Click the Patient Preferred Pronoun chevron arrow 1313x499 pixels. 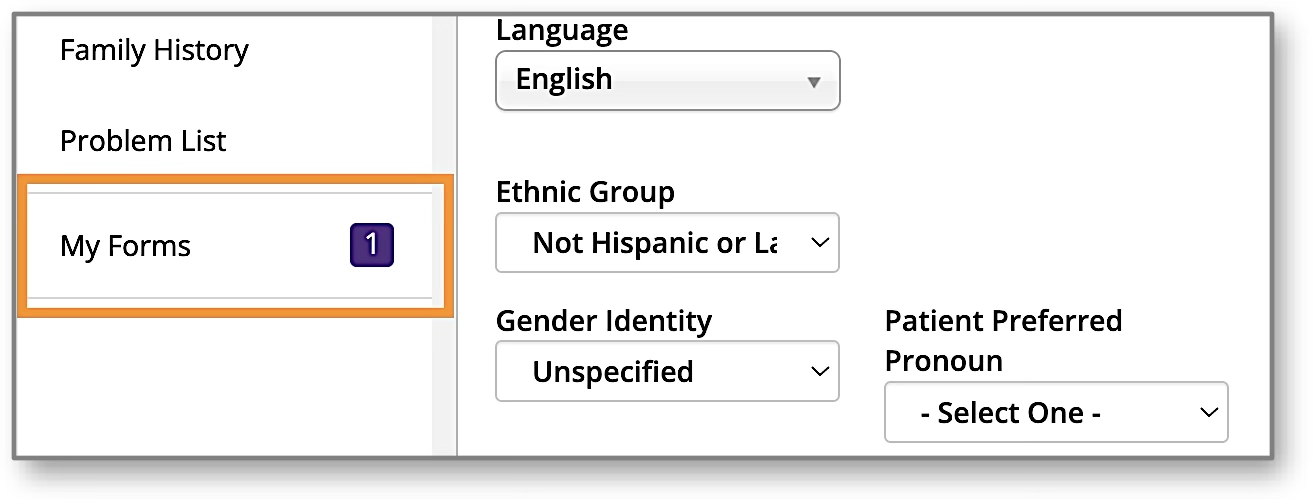tap(1208, 413)
